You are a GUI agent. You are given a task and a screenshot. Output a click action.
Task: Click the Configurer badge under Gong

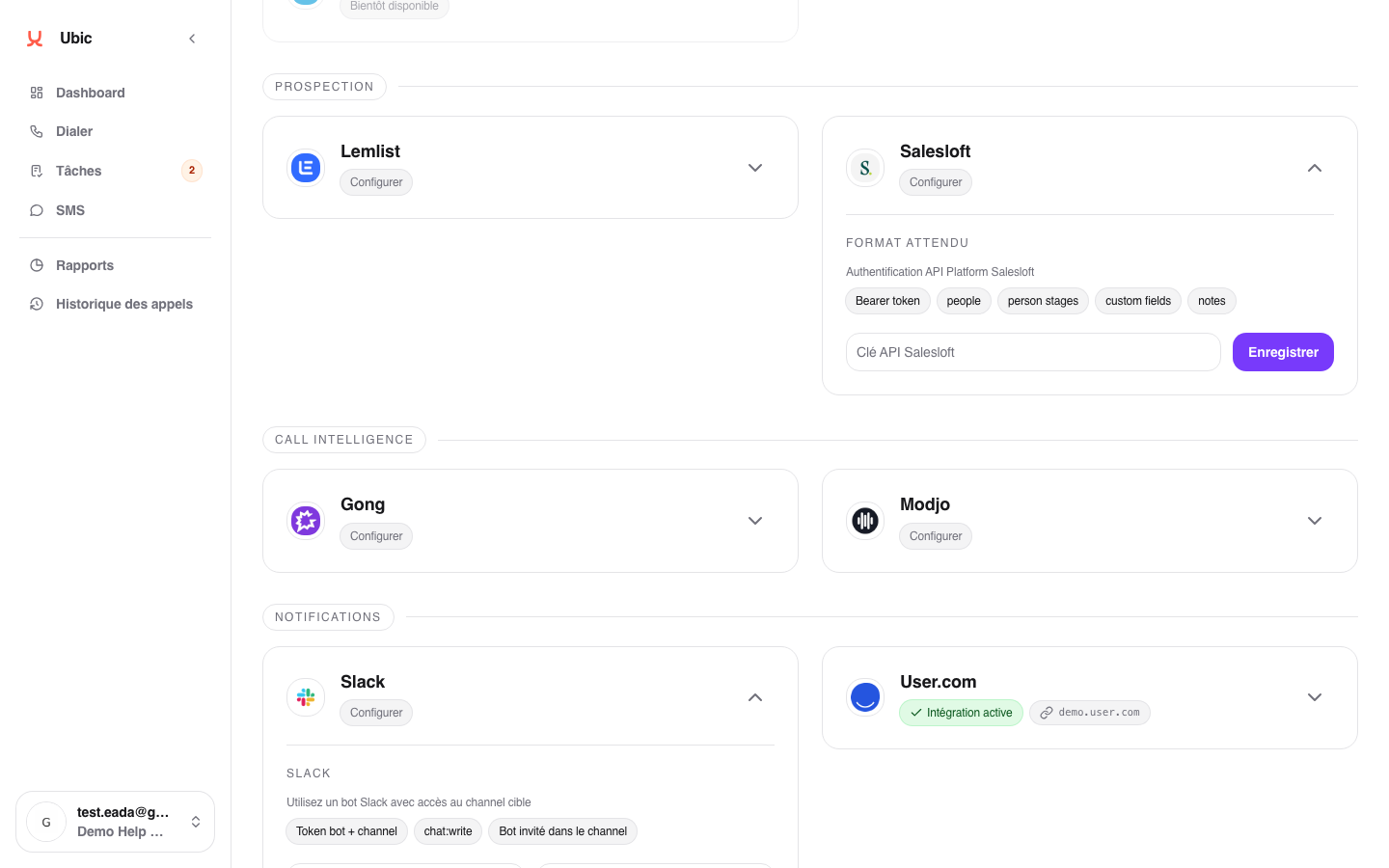tap(376, 536)
